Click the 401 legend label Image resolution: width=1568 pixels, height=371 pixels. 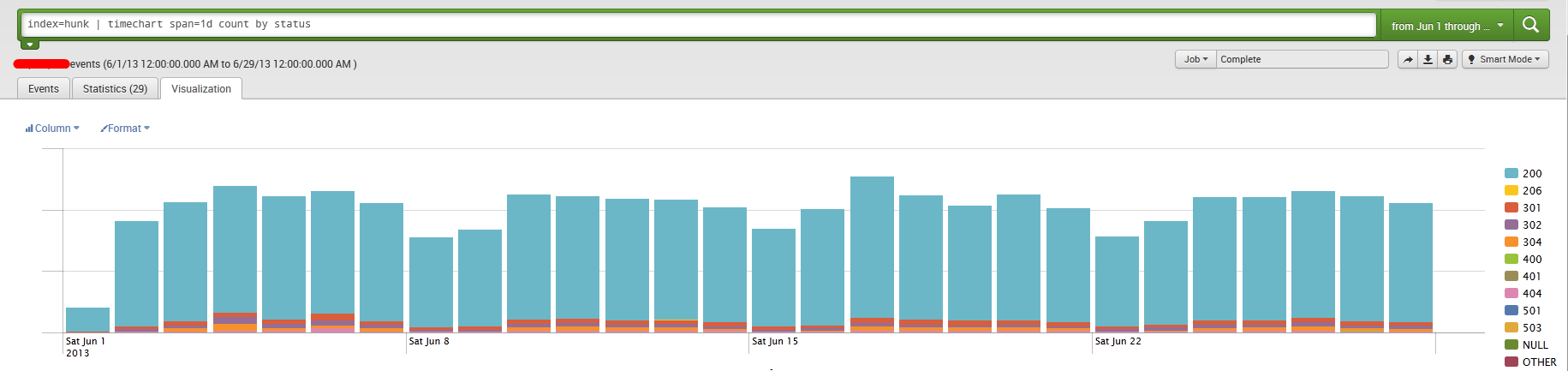[x=1532, y=276]
